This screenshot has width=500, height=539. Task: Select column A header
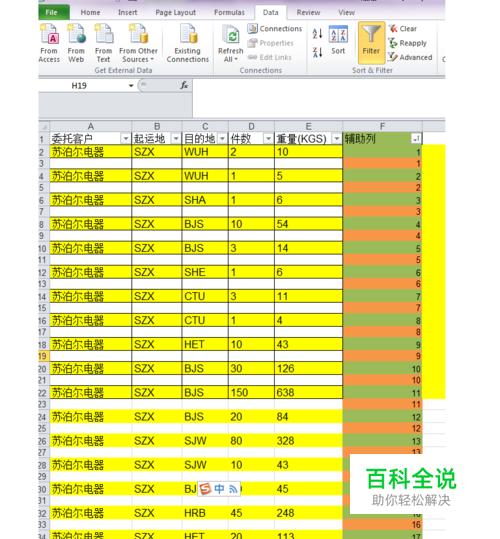[x=91, y=126]
